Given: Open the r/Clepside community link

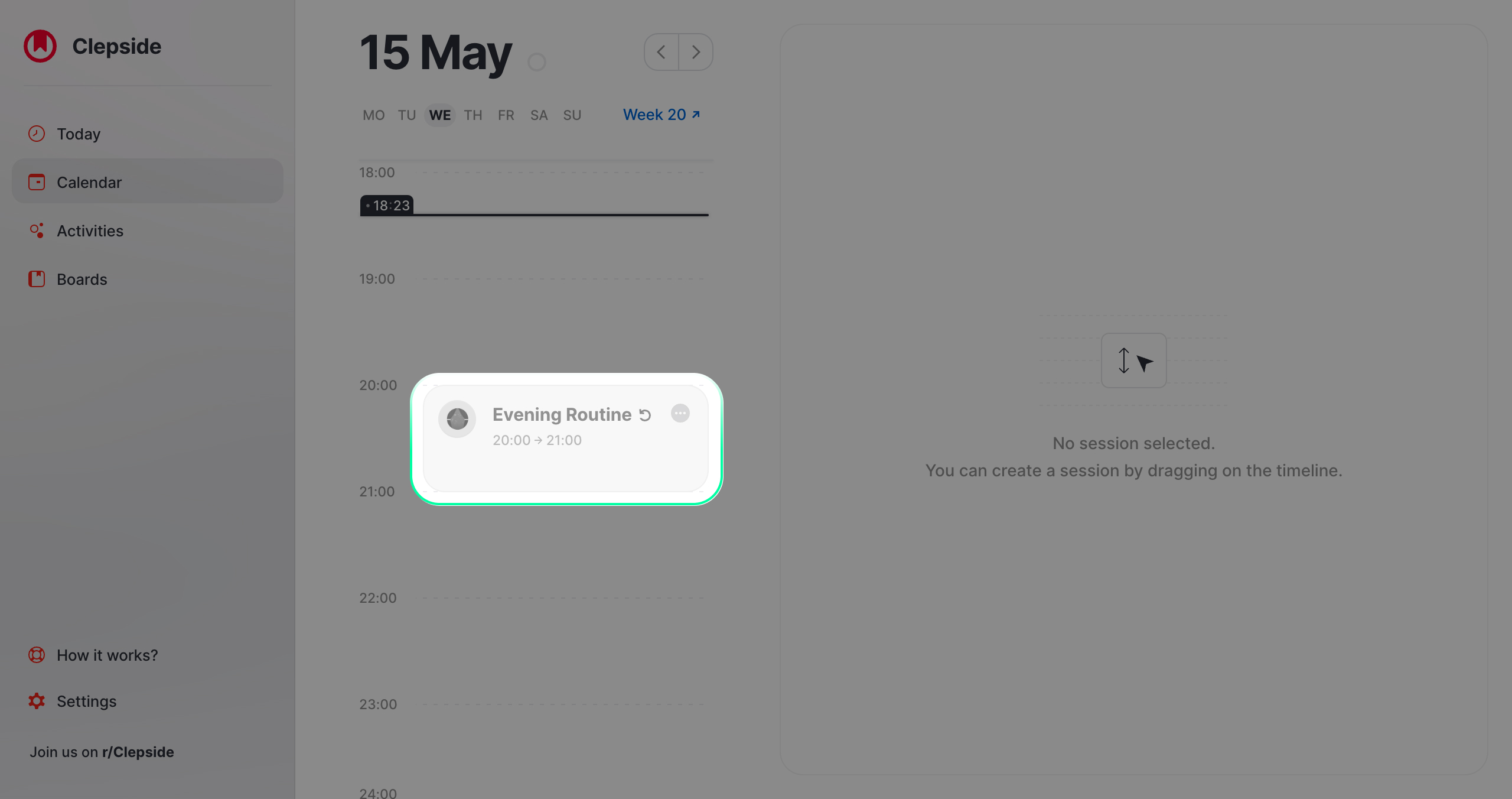Looking at the screenshot, I should [x=138, y=752].
